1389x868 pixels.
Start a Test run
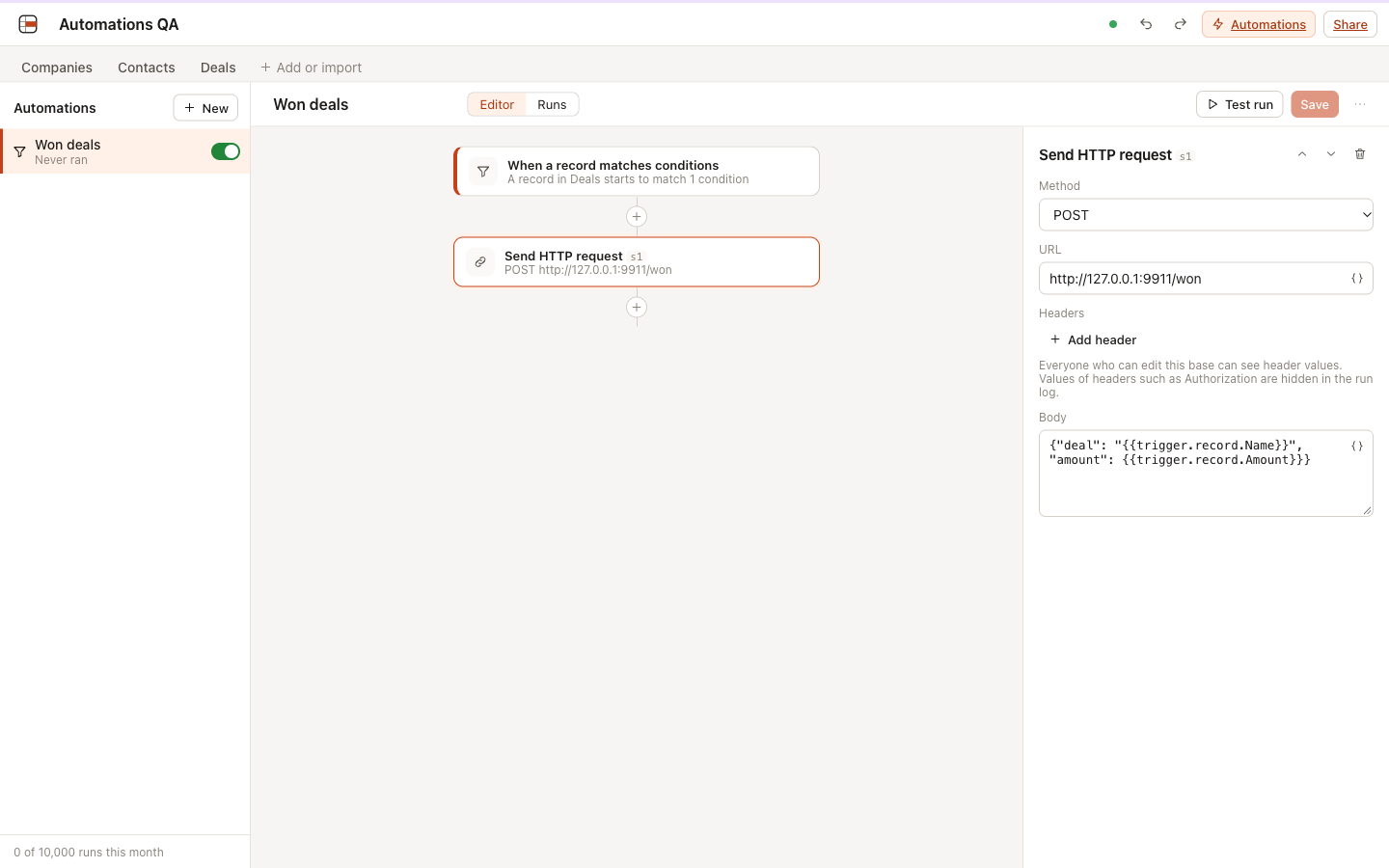coord(1239,104)
